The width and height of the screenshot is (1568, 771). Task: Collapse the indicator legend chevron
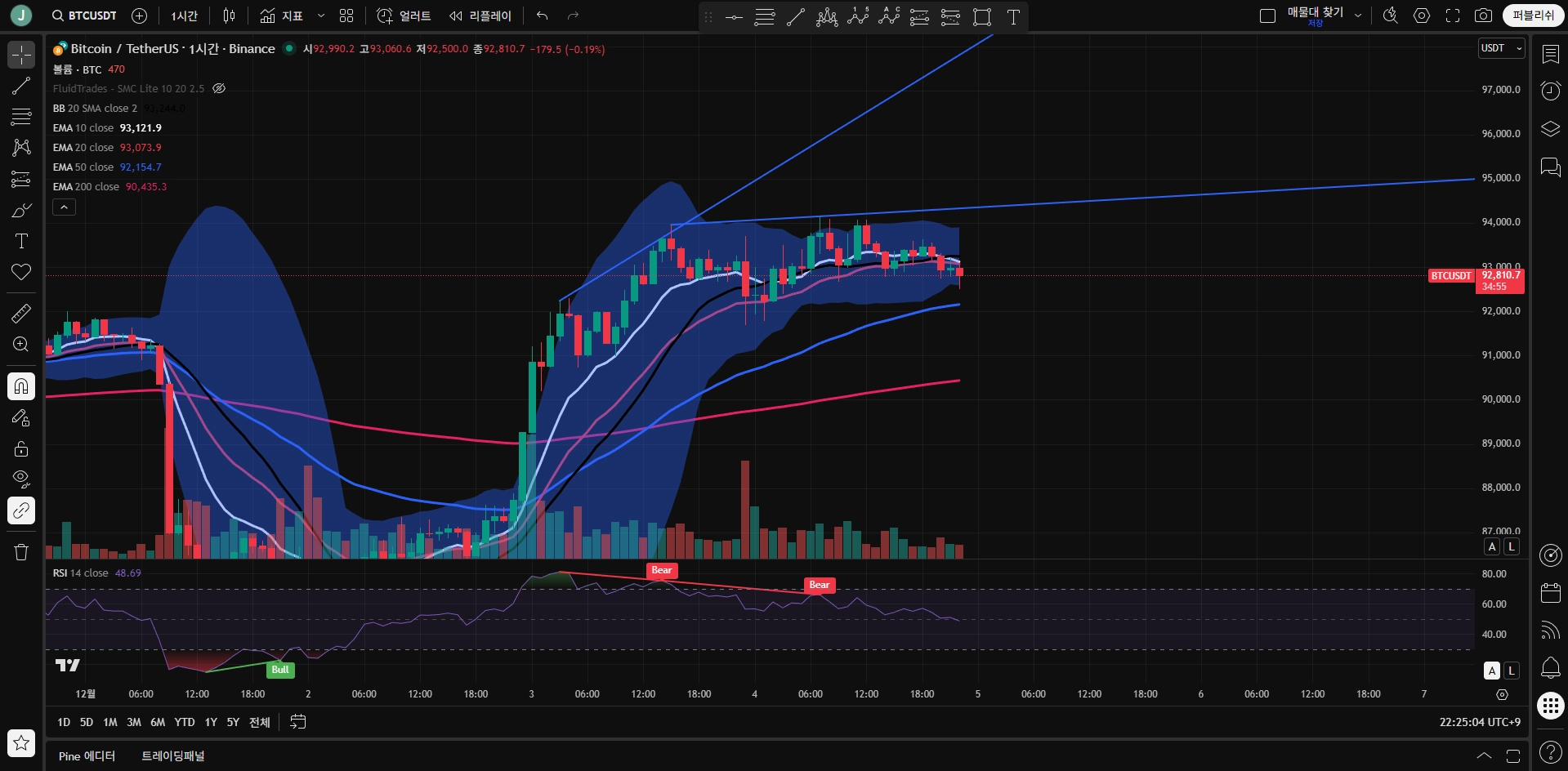click(64, 207)
